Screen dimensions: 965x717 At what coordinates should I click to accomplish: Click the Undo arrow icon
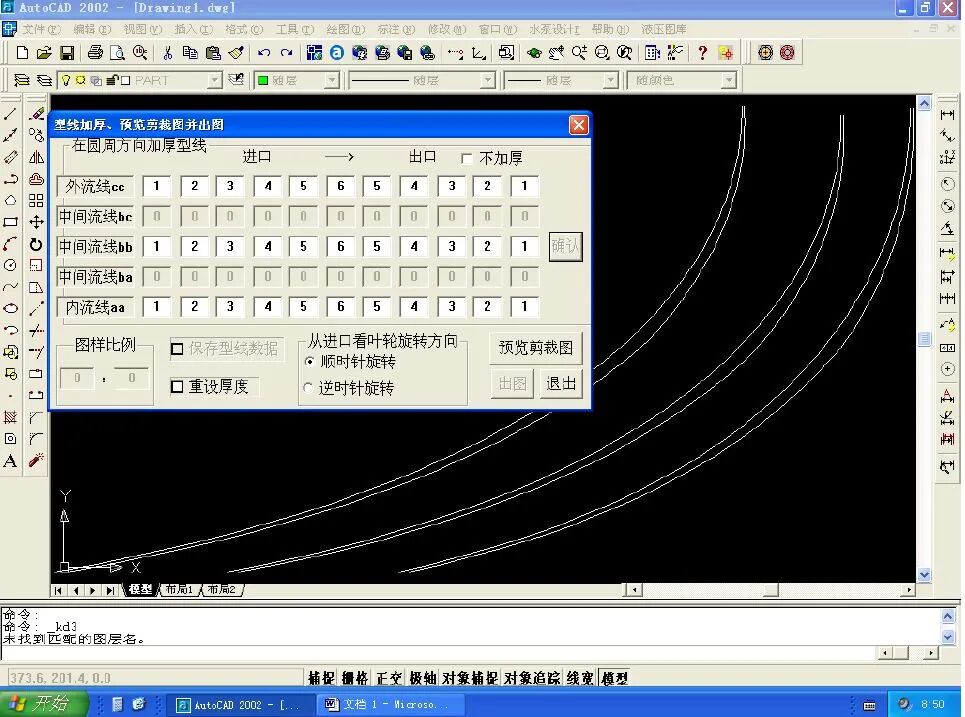click(x=264, y=53)
